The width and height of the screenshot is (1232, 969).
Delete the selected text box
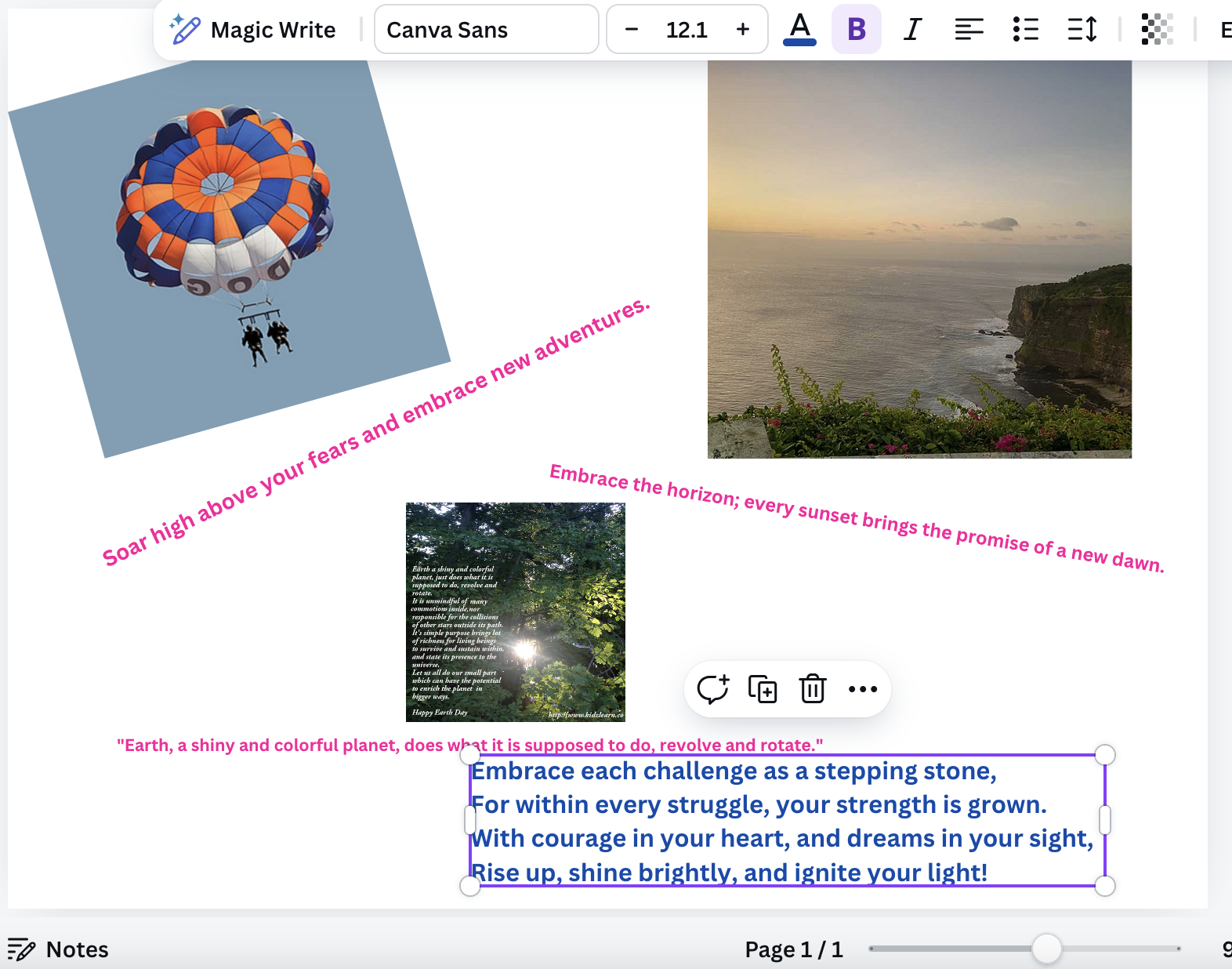813,689
